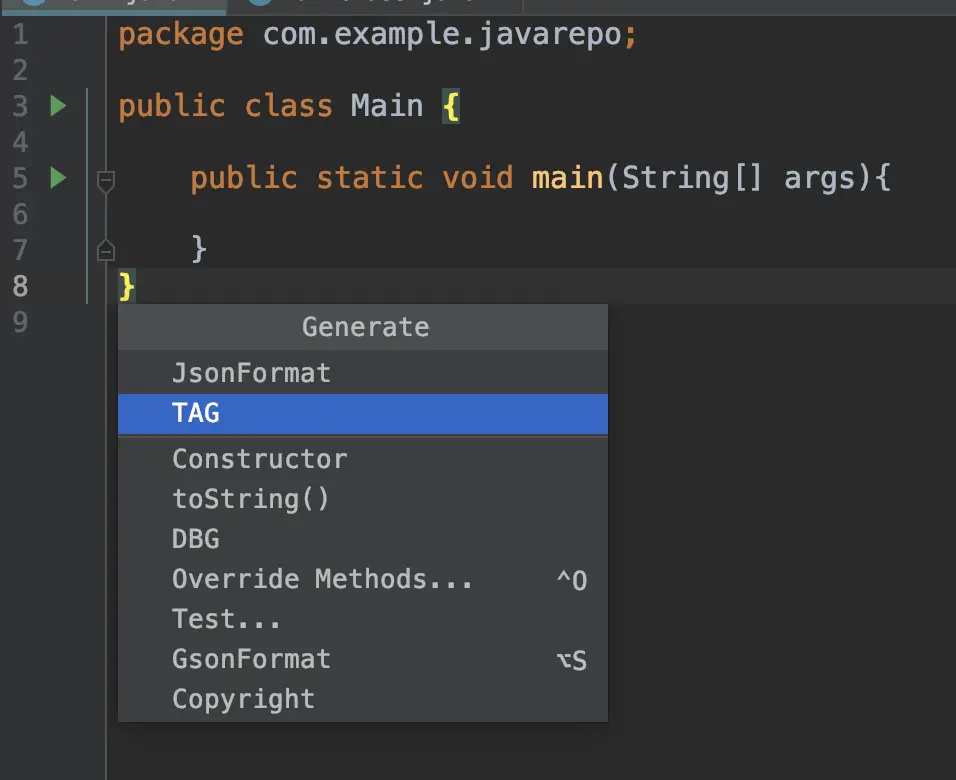This screenshot has width=956, height=780.
Task: Click line number 1 in the gutter
Action: pos(21,35)
